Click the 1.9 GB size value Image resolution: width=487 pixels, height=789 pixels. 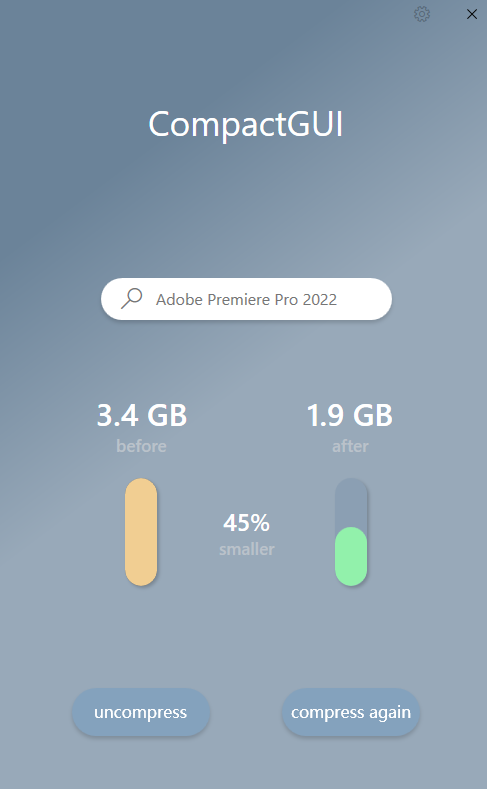pyautogui.click(x=350, y=416)
